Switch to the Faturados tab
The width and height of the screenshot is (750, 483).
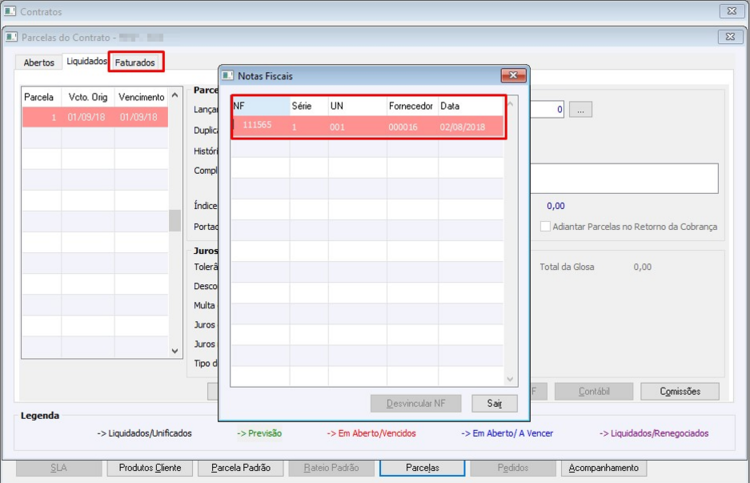point(135,63)
